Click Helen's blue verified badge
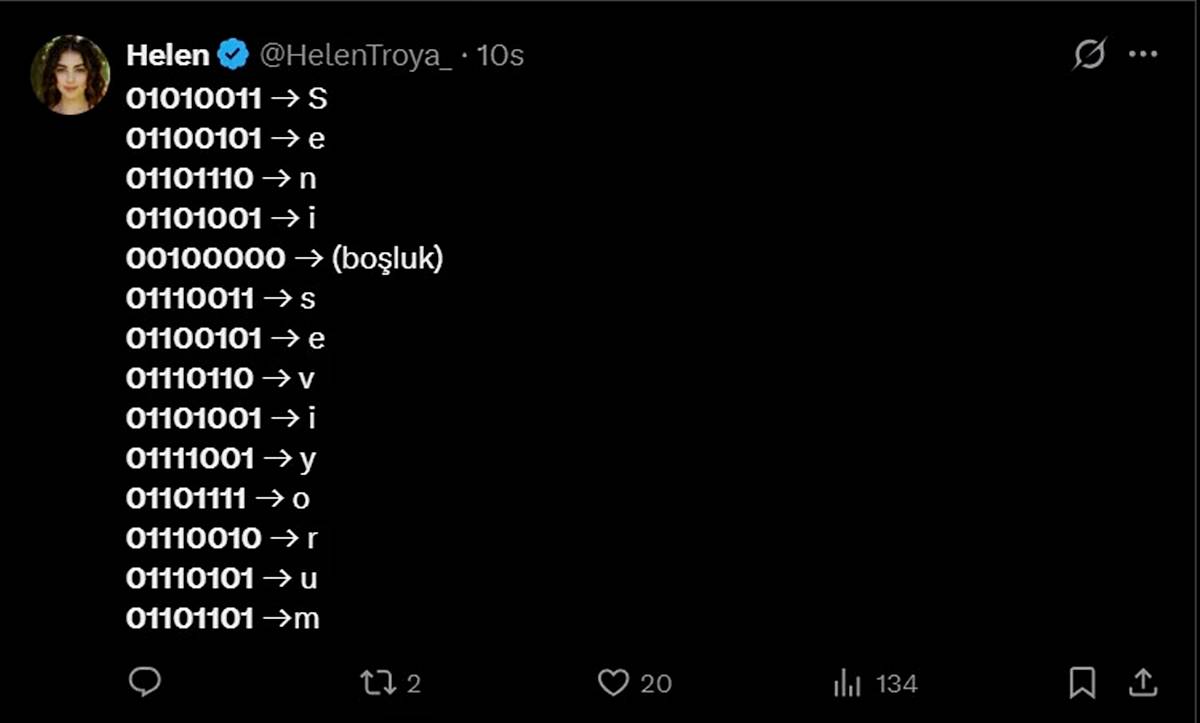 (x=231, y=56)
